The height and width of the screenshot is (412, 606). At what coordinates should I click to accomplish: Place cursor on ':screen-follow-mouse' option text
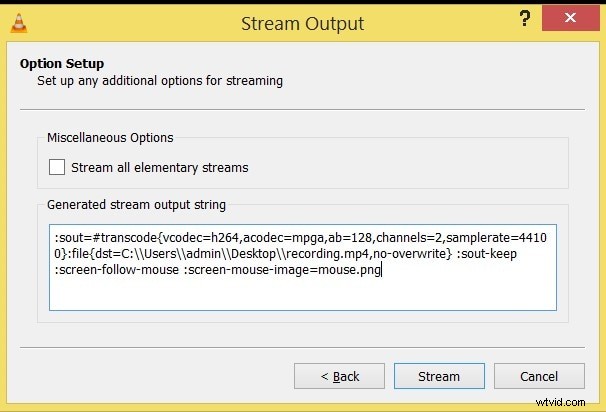pyautogui.click(x=117, y=269)
